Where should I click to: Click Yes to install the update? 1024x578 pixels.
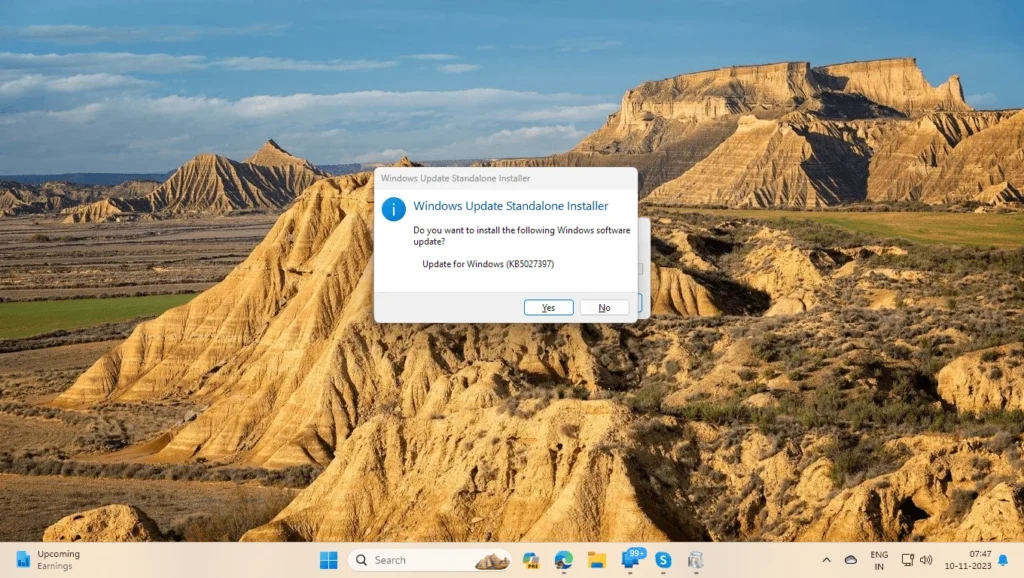(x=549, y=308)
